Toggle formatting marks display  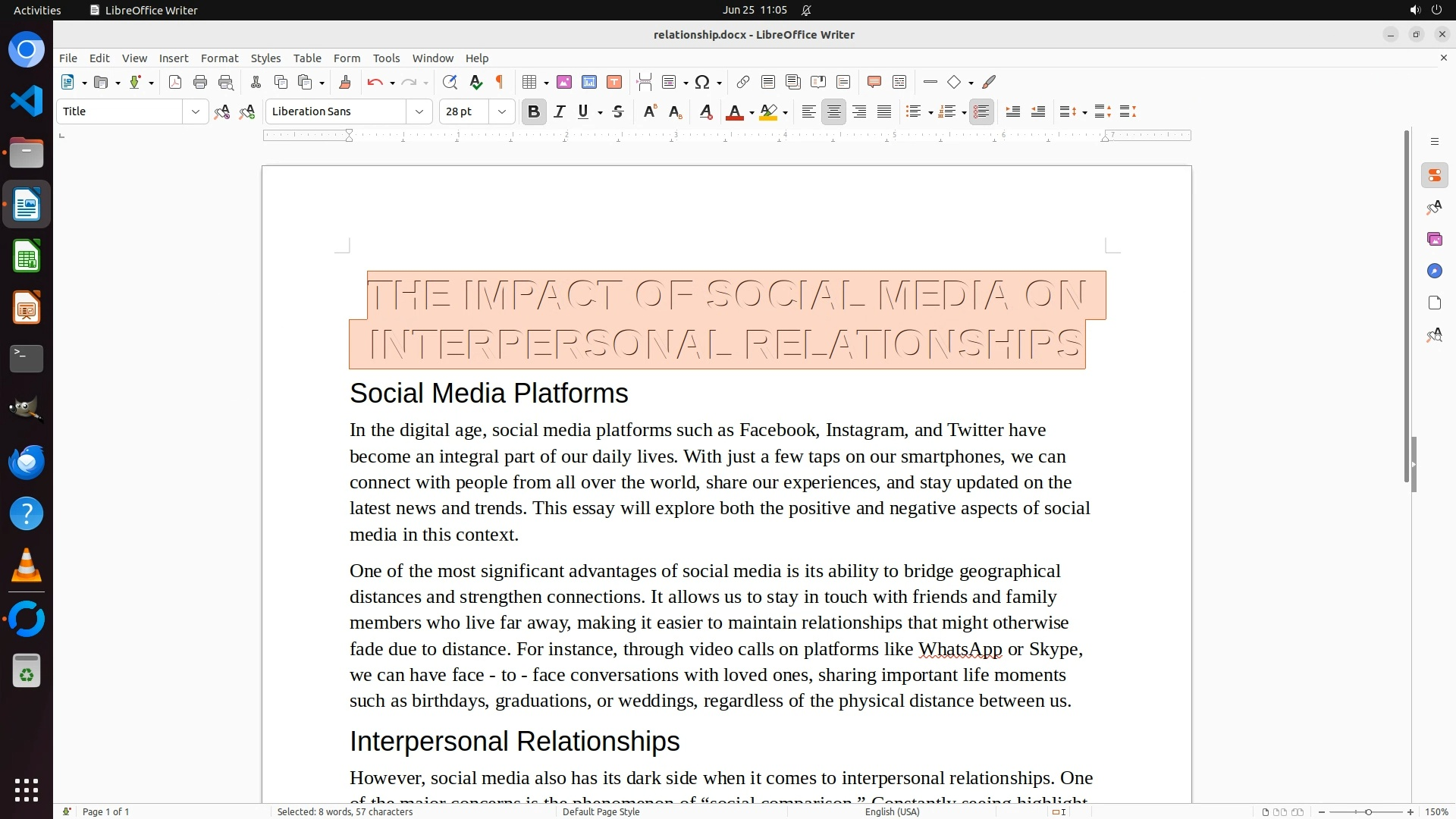[x=500, y=83]
